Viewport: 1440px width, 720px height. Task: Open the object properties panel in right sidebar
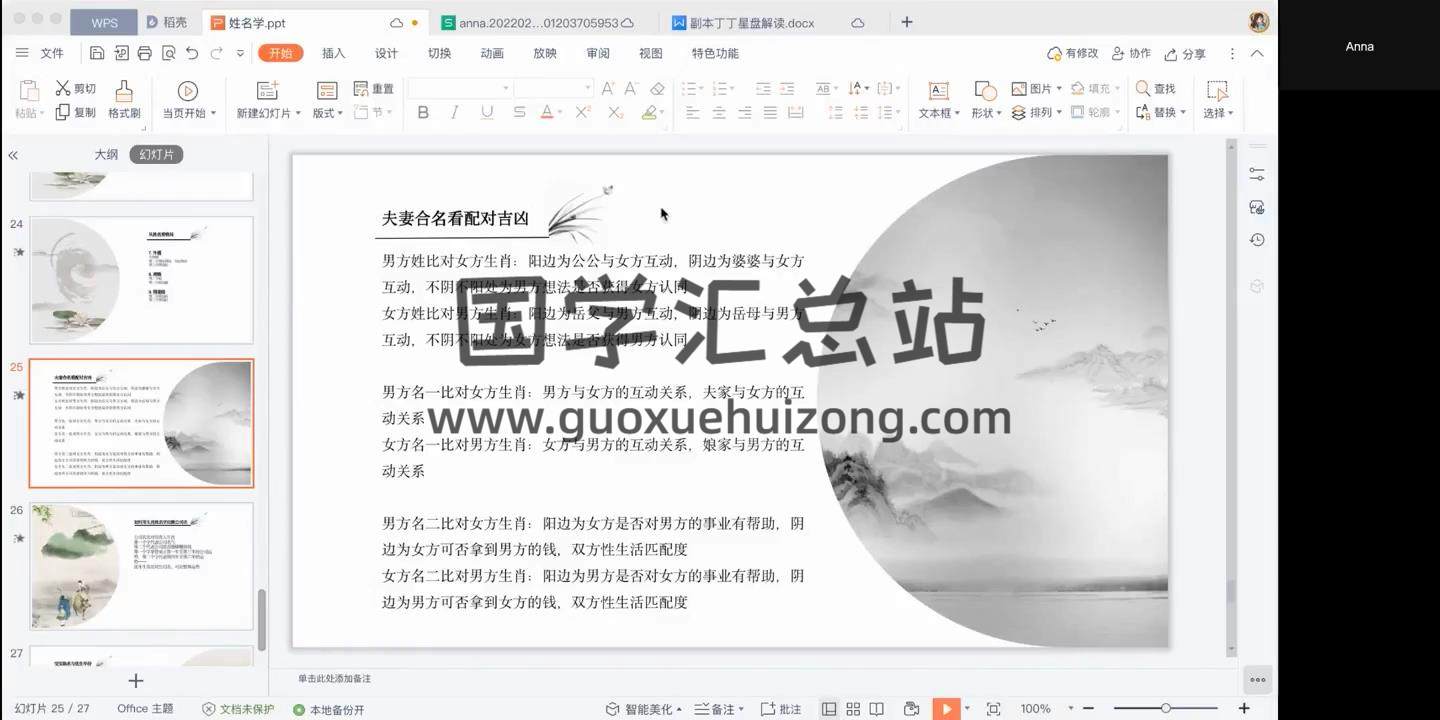coord(1257,174)
